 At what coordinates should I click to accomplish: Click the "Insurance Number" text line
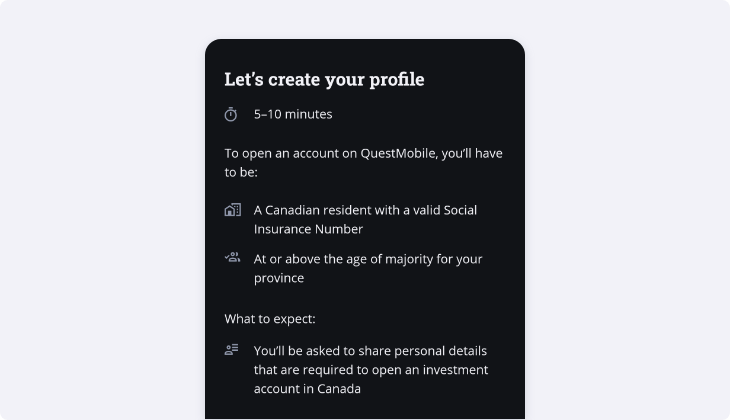(x=308, y=229)
